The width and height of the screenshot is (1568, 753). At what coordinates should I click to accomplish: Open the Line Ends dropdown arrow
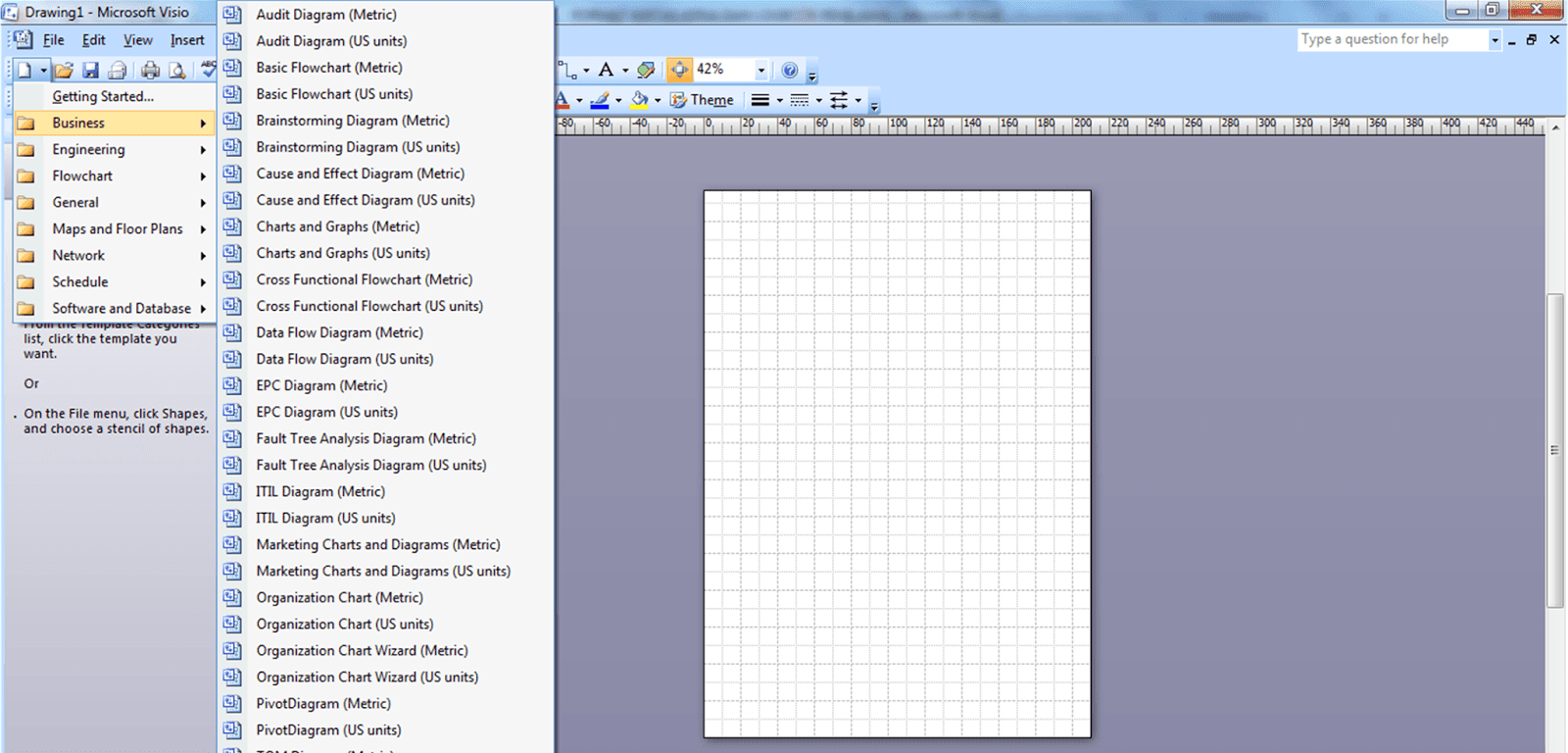click(858, 100)
